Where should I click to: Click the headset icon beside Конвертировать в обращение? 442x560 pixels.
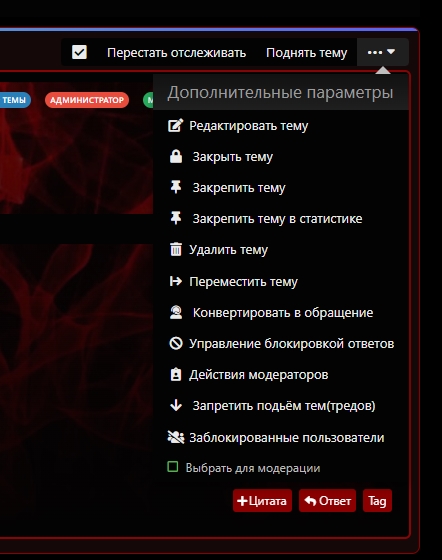(176, 312)
